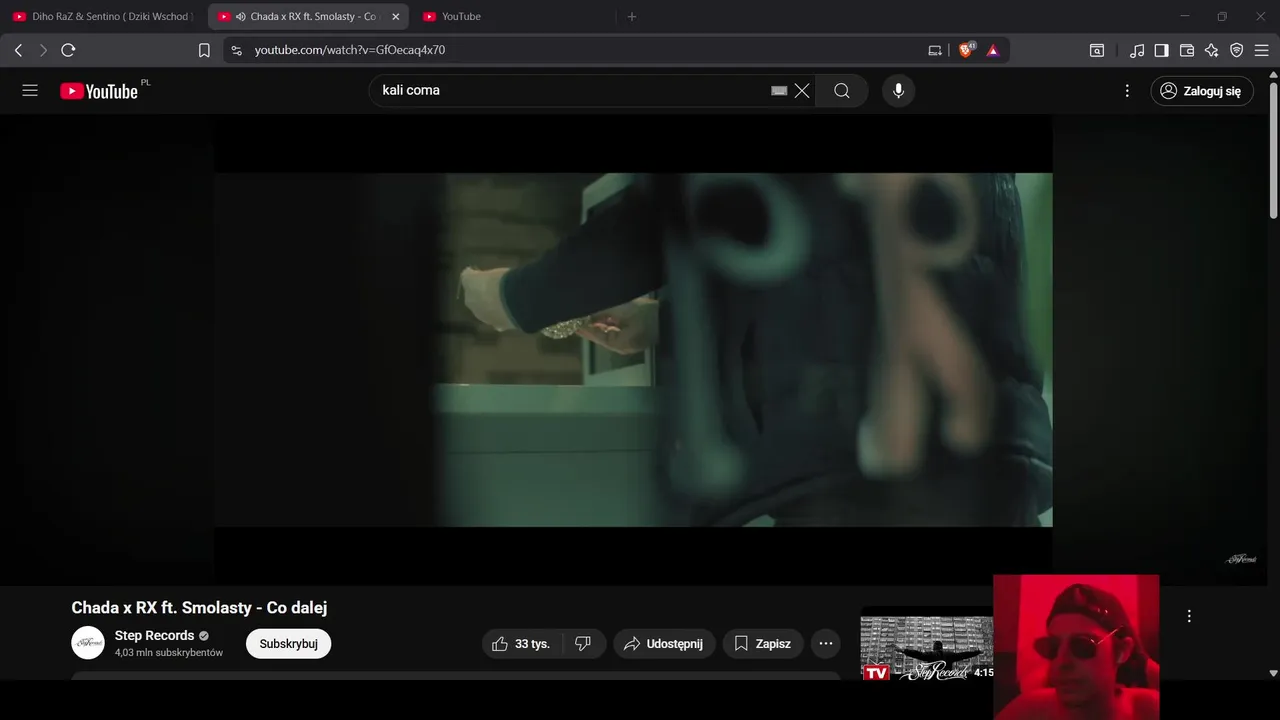Image resolution: width=1280 pixels, height=720 pixels.
Task: Click the video player to pause
Action: click(633, 350)
